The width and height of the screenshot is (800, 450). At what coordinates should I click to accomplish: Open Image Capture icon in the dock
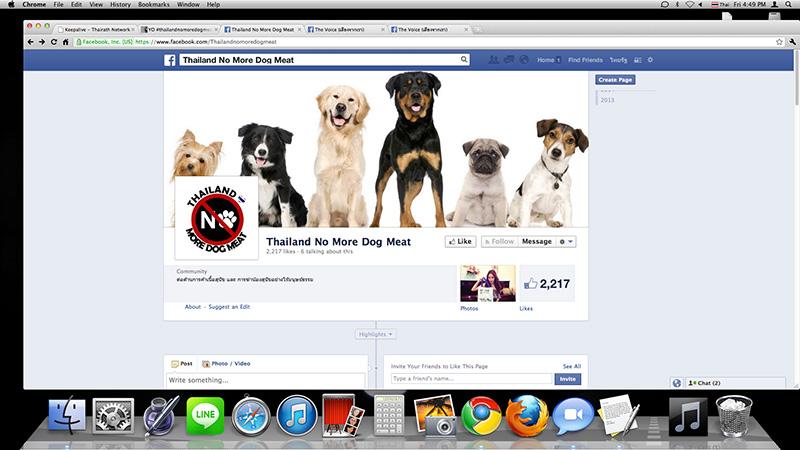coord(435,416)
